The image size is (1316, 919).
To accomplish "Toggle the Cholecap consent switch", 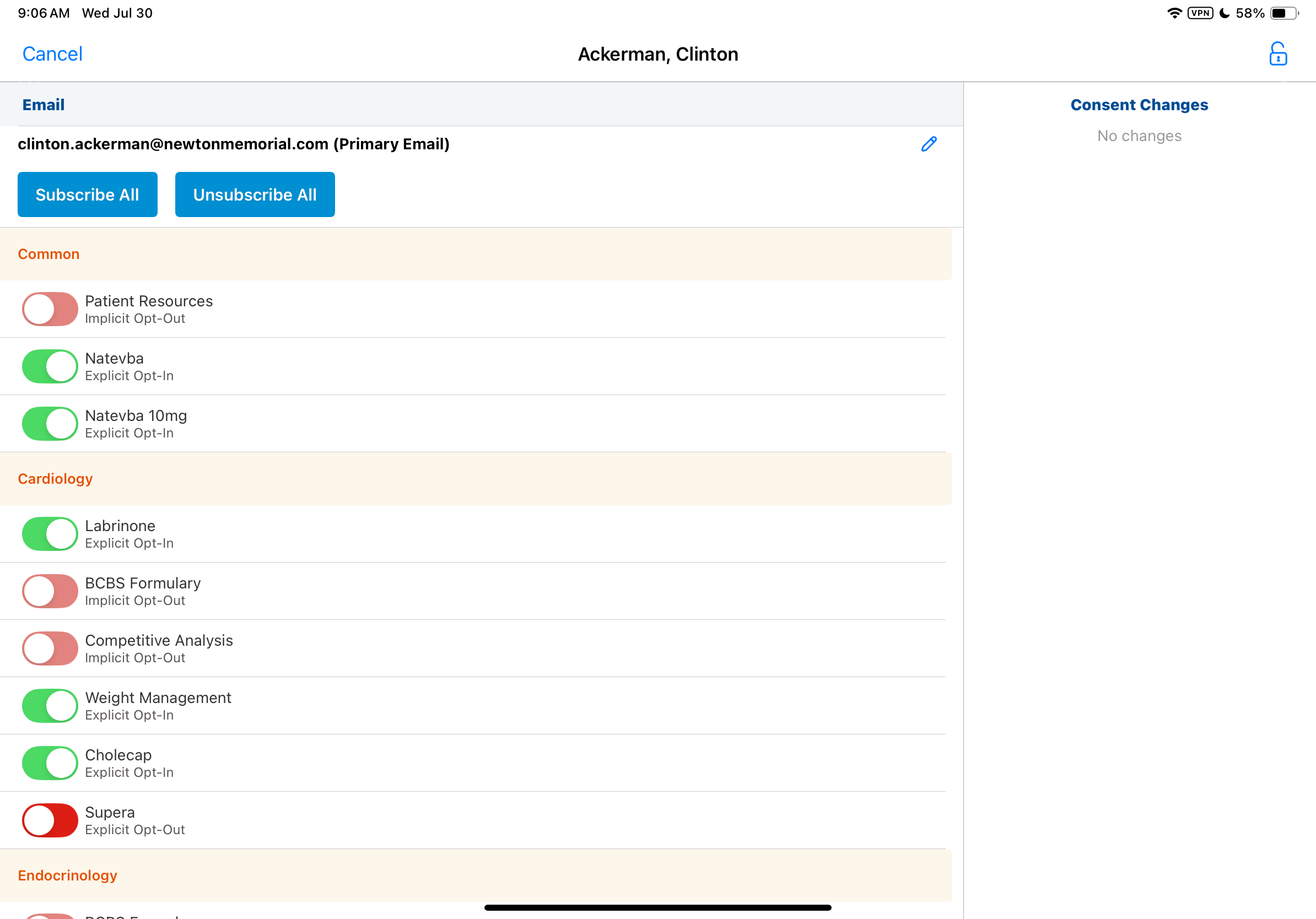I will click(x=50, y=763).
